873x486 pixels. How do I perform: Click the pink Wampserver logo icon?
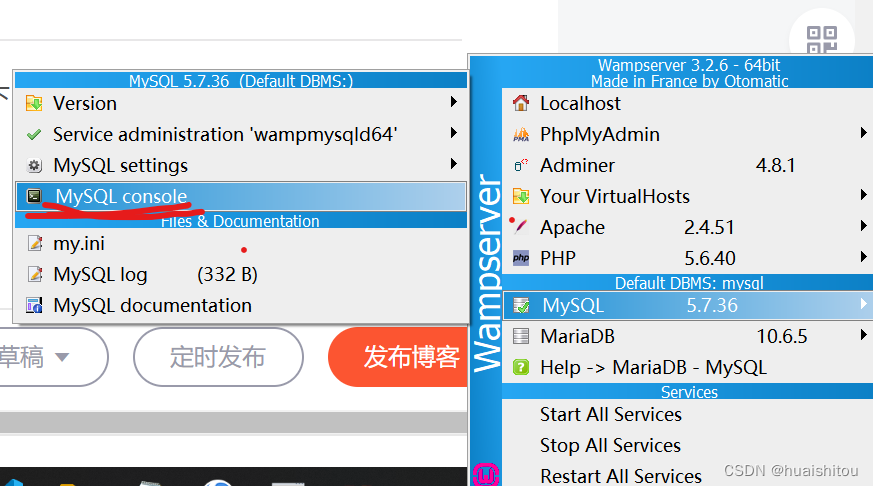(485, 474)
